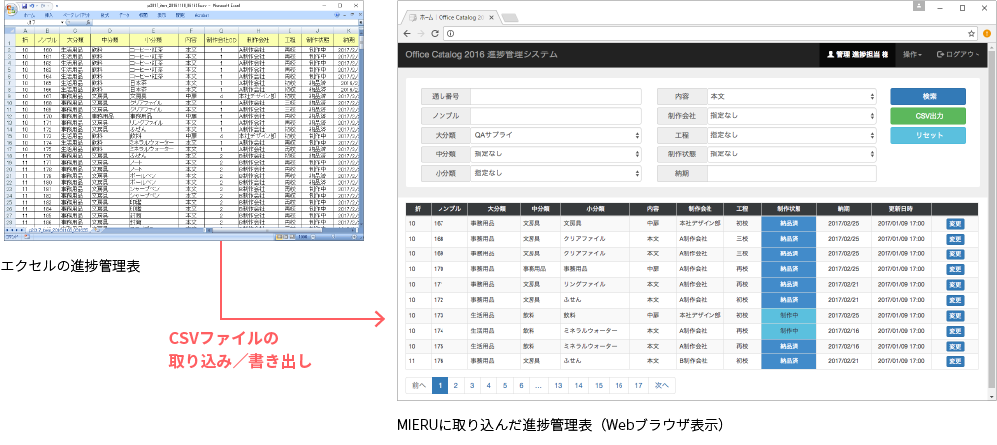Click the green CSV出力 button
This screenshot has height=445, width=997.
927,115
